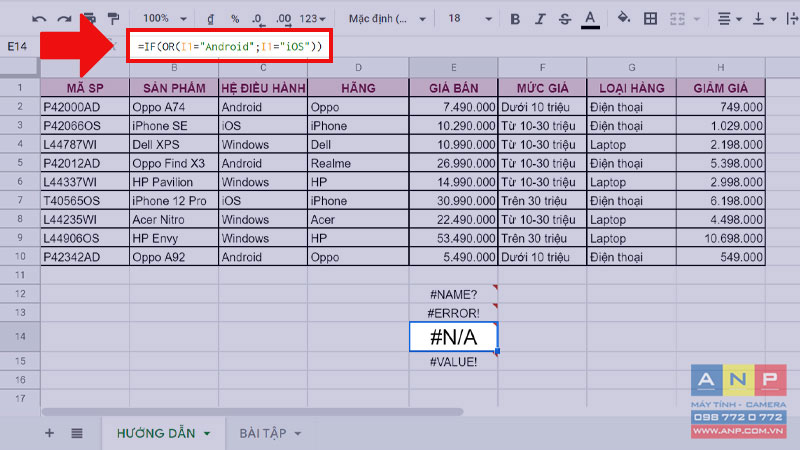Screen dimensions: 800x450
Task: Select the 14.990.000 price cell
Action: (453, 182)
